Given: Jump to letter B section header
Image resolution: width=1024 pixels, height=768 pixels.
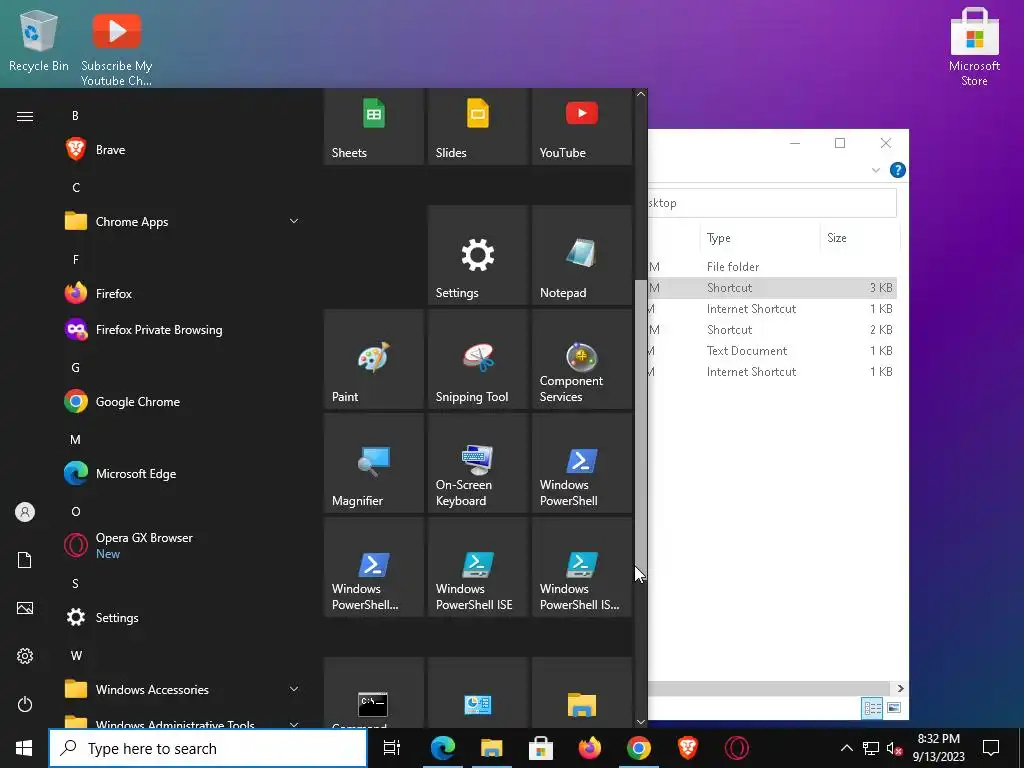Looking at the screenshot, I should (x=75, y=116).
